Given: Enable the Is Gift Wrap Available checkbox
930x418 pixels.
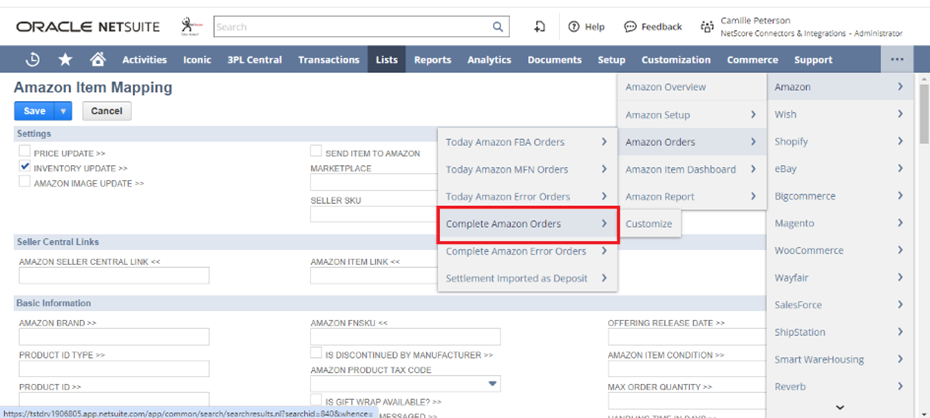Looking at the screenshot, I should point(316,400).
